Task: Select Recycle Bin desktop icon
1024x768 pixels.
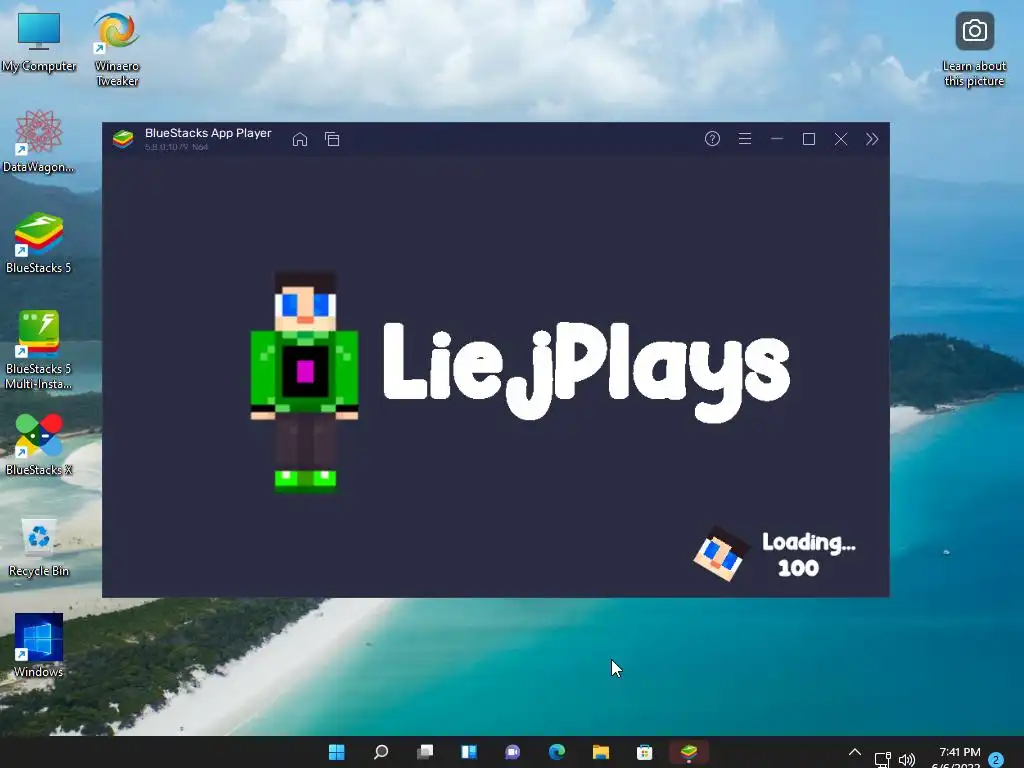Action: coord(39,547)
